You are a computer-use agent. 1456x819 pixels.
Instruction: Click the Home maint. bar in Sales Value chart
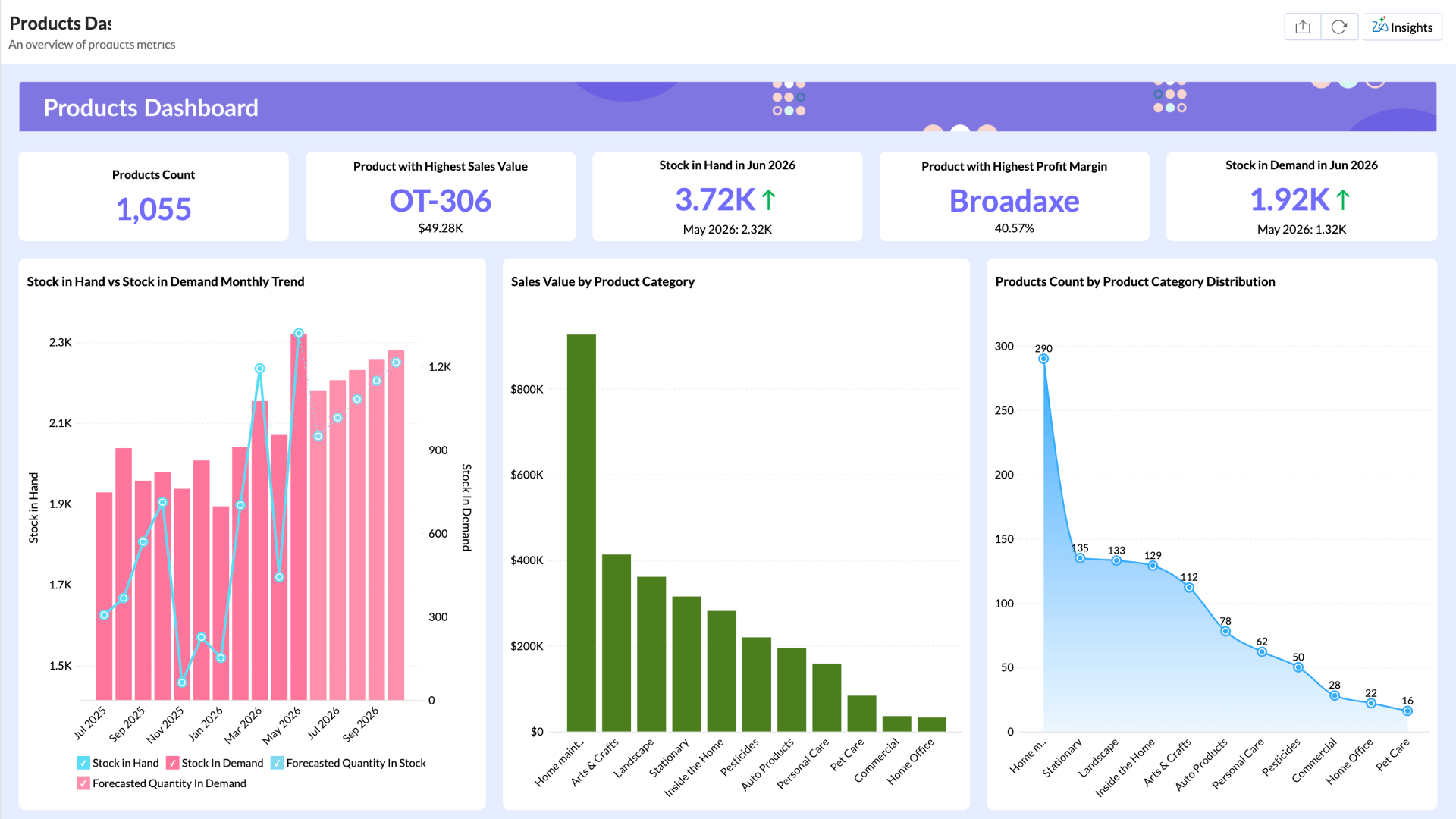click(582, 533)
